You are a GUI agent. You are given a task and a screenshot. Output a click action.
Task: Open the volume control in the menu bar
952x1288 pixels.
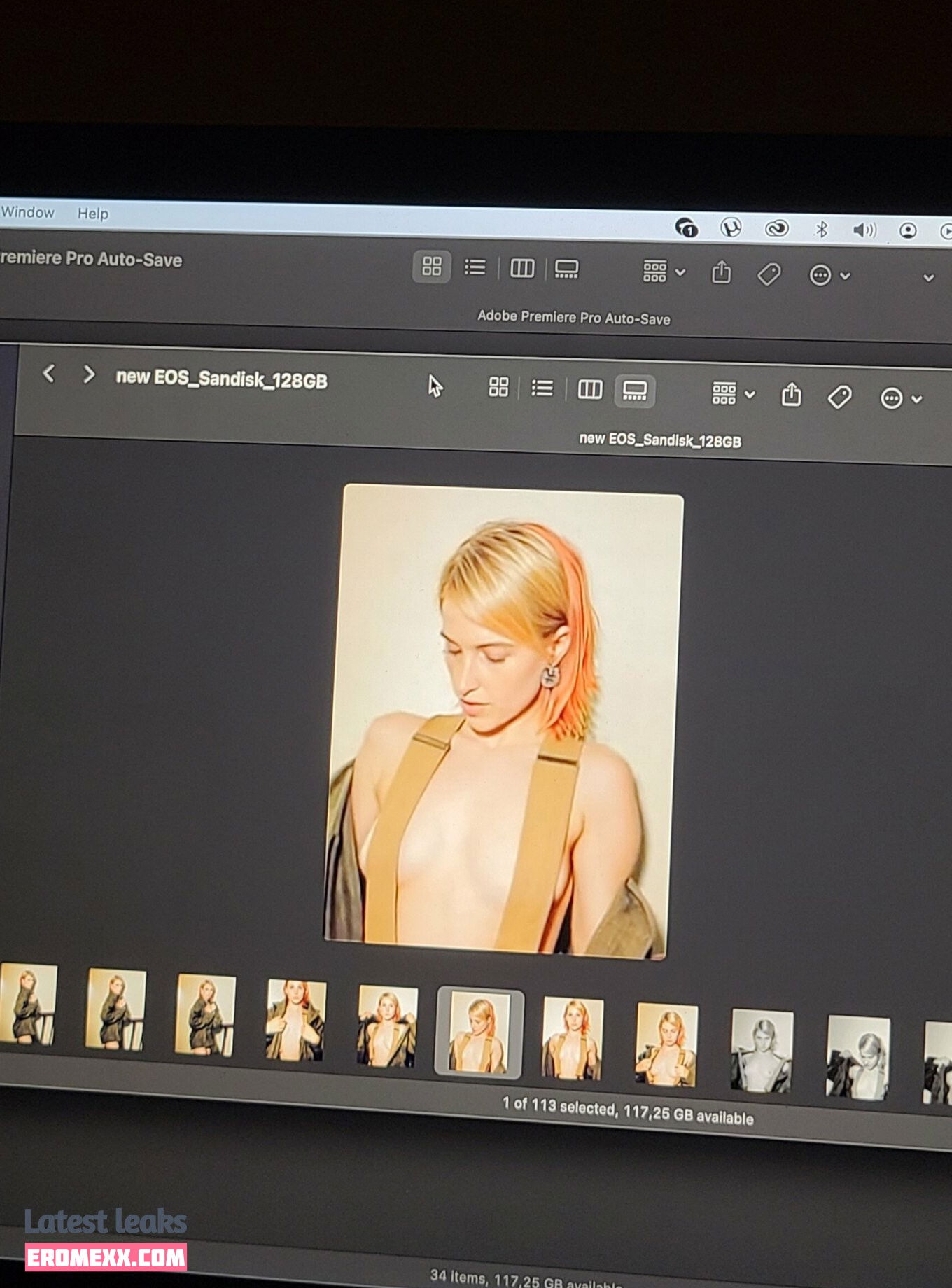point(864,230)
